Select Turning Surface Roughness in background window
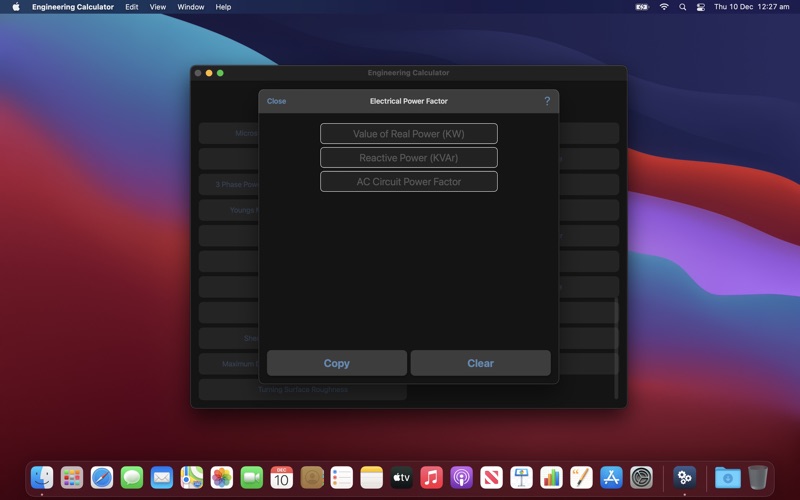 point(303,389)
